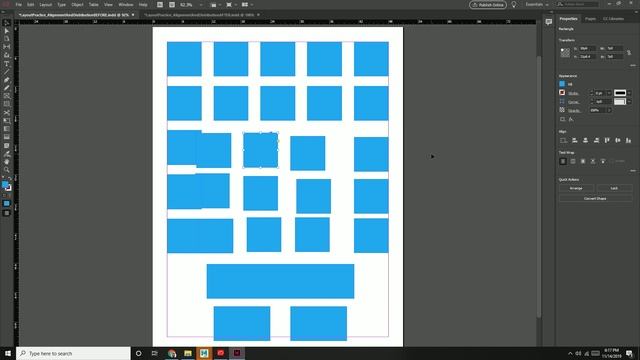Select the Rectangle tool
The height and width of the screenshot is (360, 640).
pos(7,104)
